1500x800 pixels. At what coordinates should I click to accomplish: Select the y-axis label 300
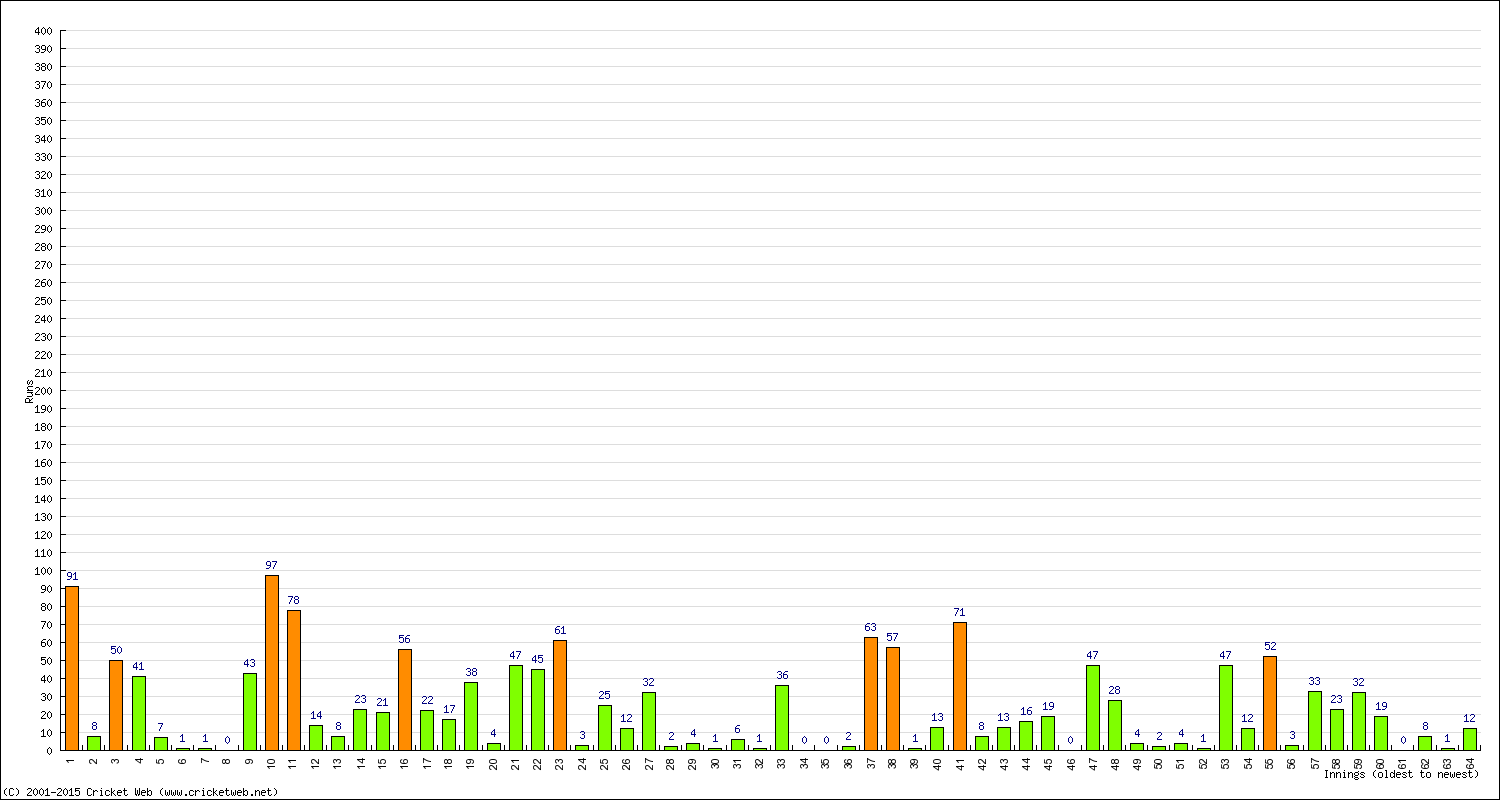pos(43,211)
